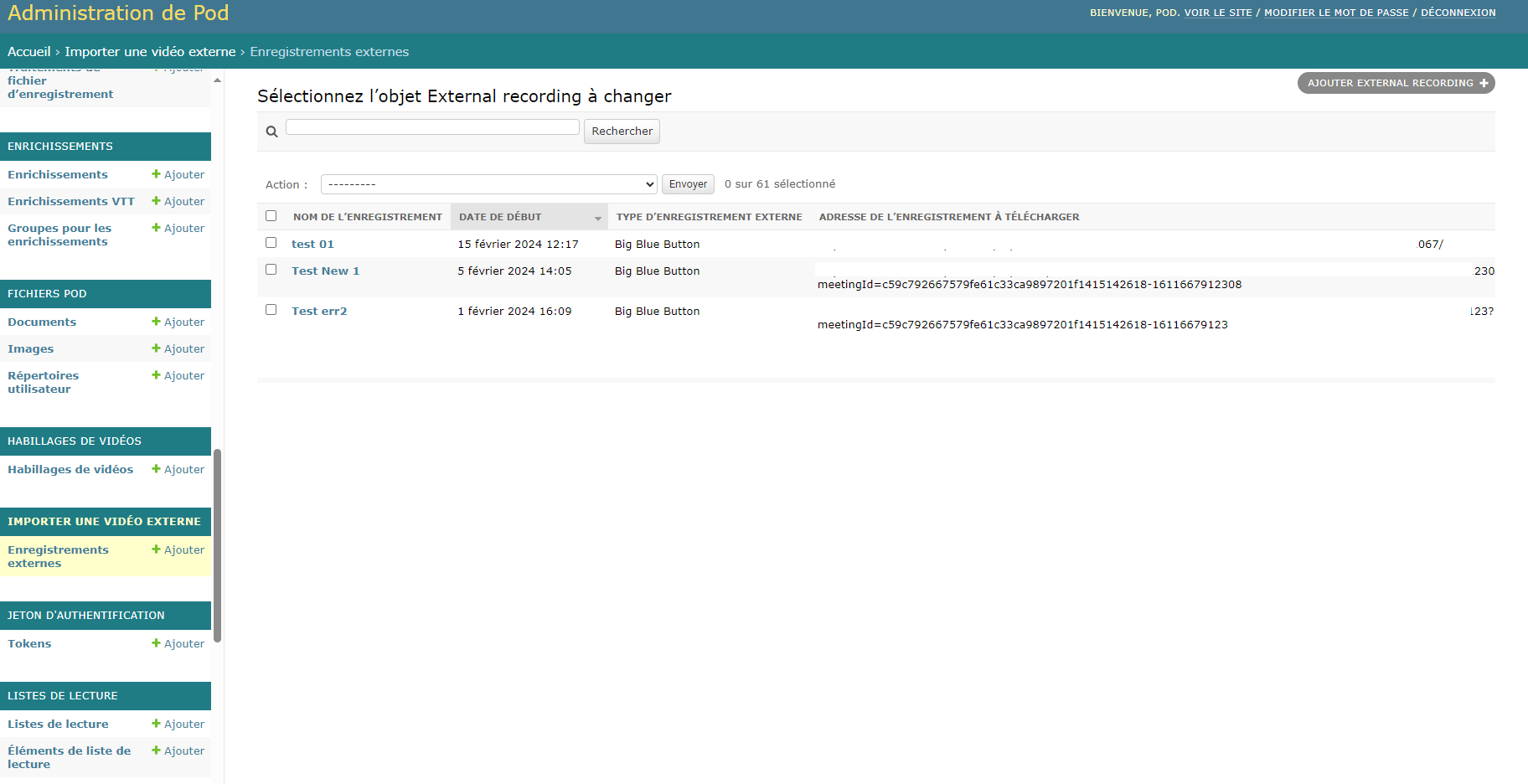Tick the Test New 1 checkbox
1528x784 pixels.
tap(271, 270)
